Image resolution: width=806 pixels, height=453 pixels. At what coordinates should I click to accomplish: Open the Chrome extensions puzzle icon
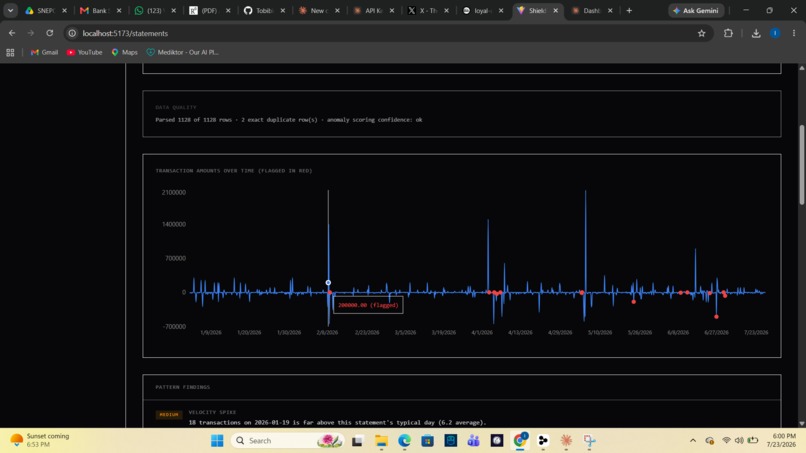(728, 33)
